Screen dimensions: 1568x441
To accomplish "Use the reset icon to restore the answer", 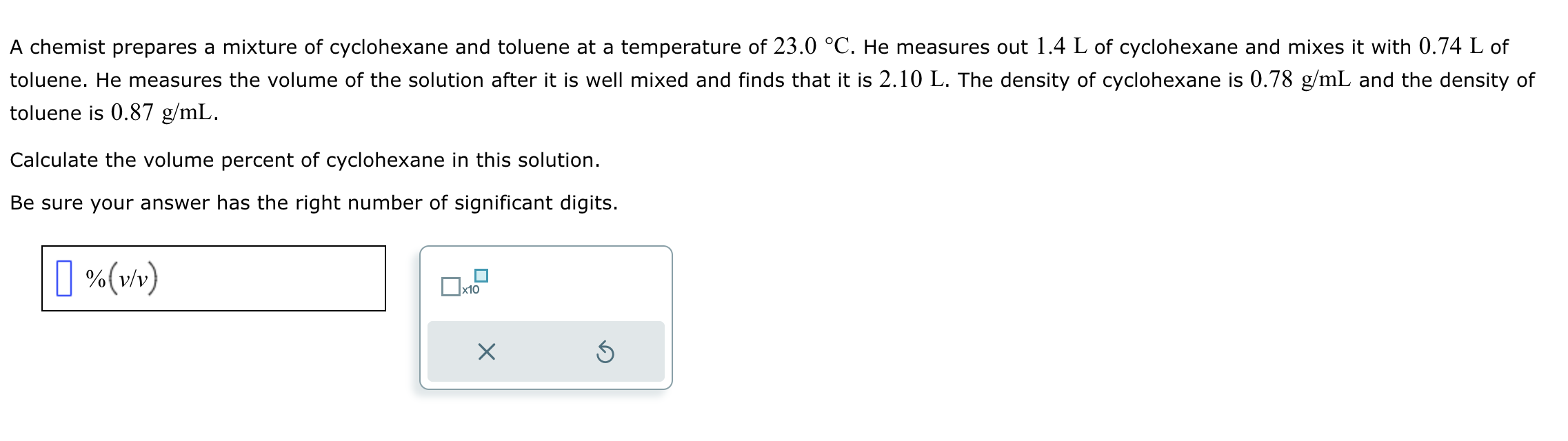I will click(607, 352).
